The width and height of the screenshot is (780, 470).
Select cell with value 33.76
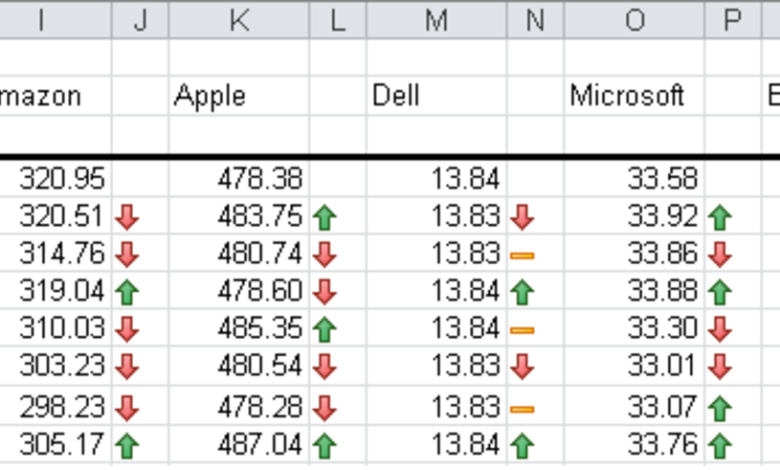pos(634,444)
